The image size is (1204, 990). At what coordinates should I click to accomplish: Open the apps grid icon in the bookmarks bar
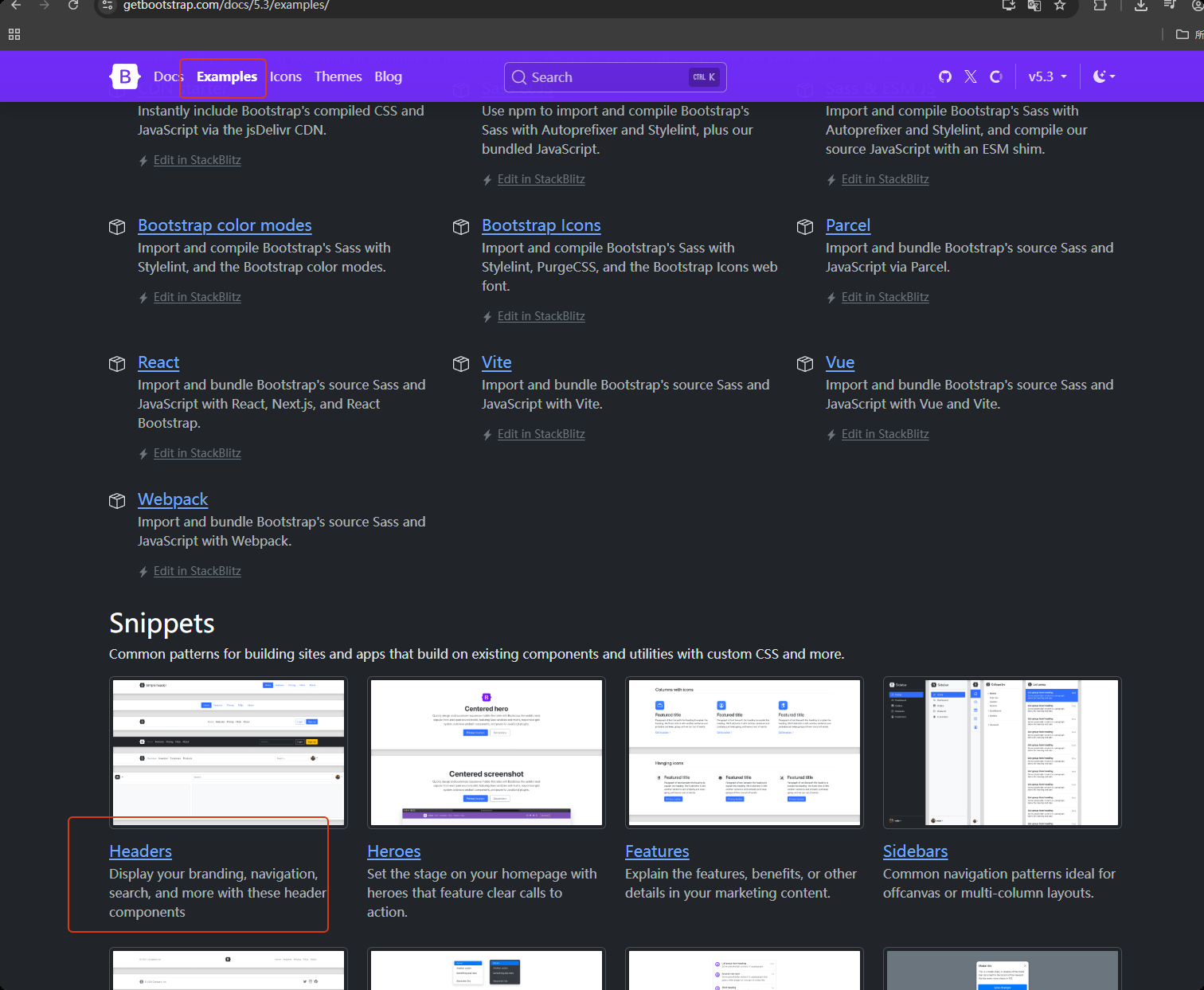pos(14,34)
